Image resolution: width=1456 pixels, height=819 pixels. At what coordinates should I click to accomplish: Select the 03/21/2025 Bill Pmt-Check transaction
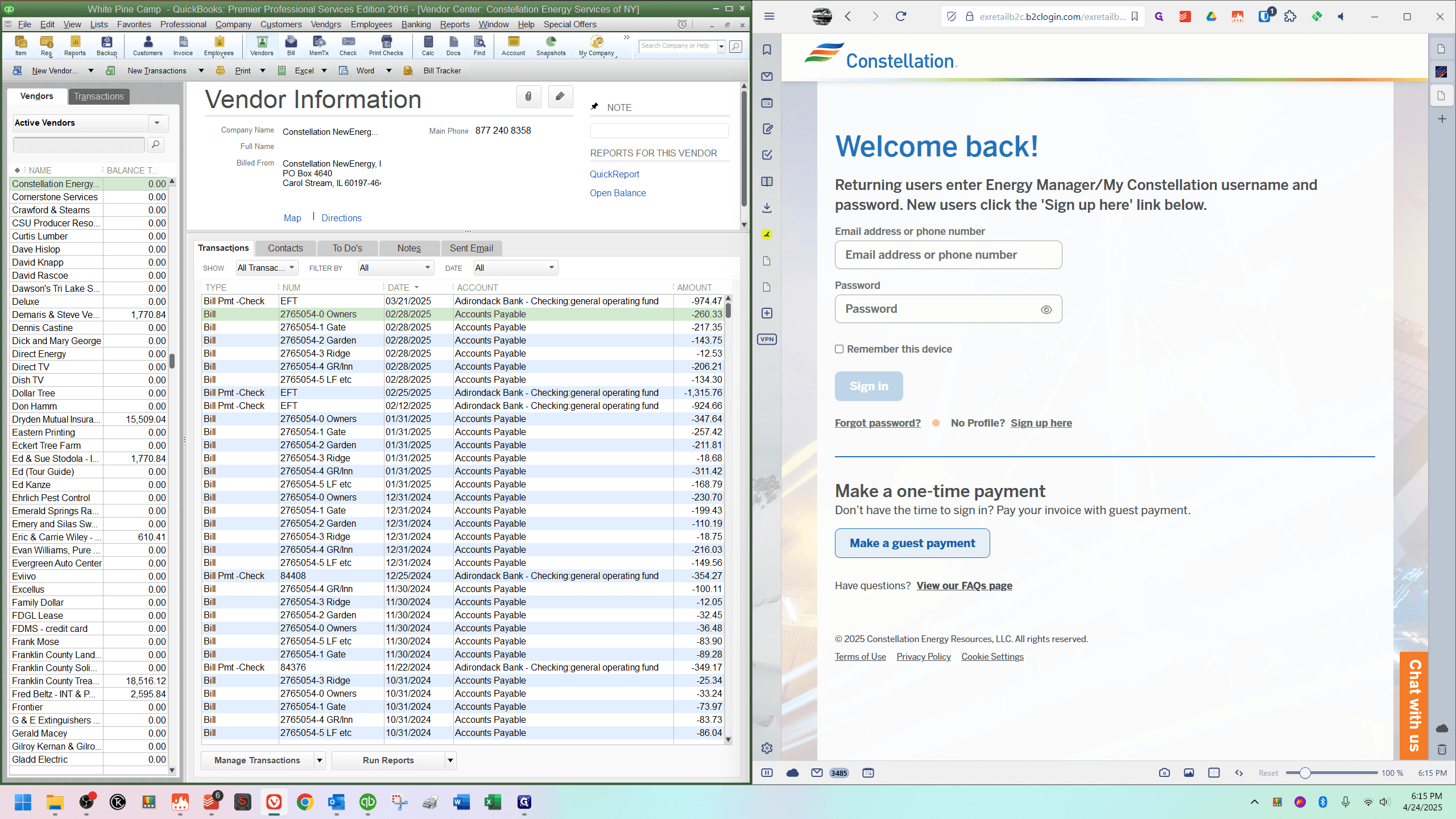[x=462, y=301]
